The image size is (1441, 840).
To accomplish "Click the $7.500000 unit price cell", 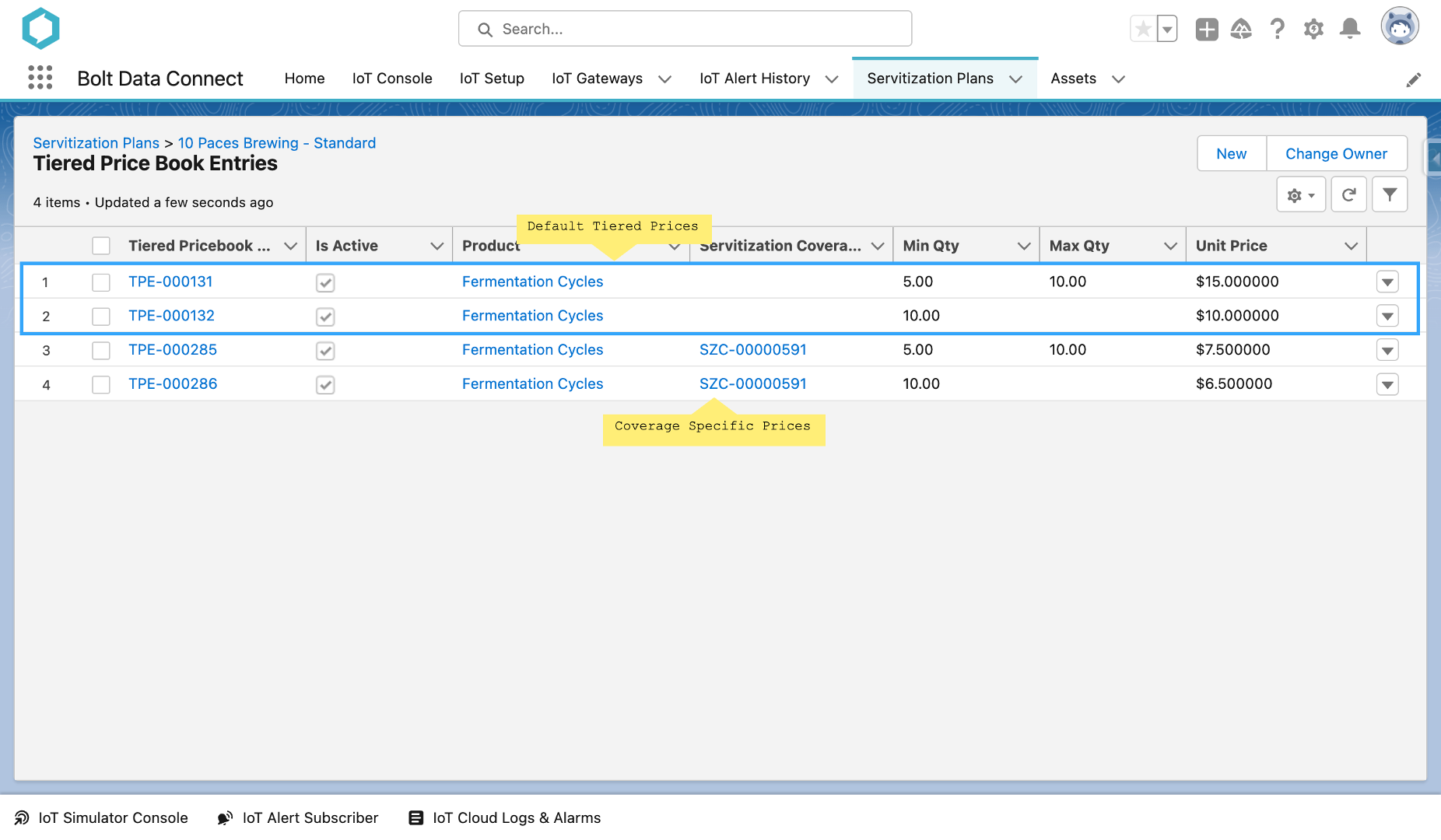I will (x=1232, y=350).
